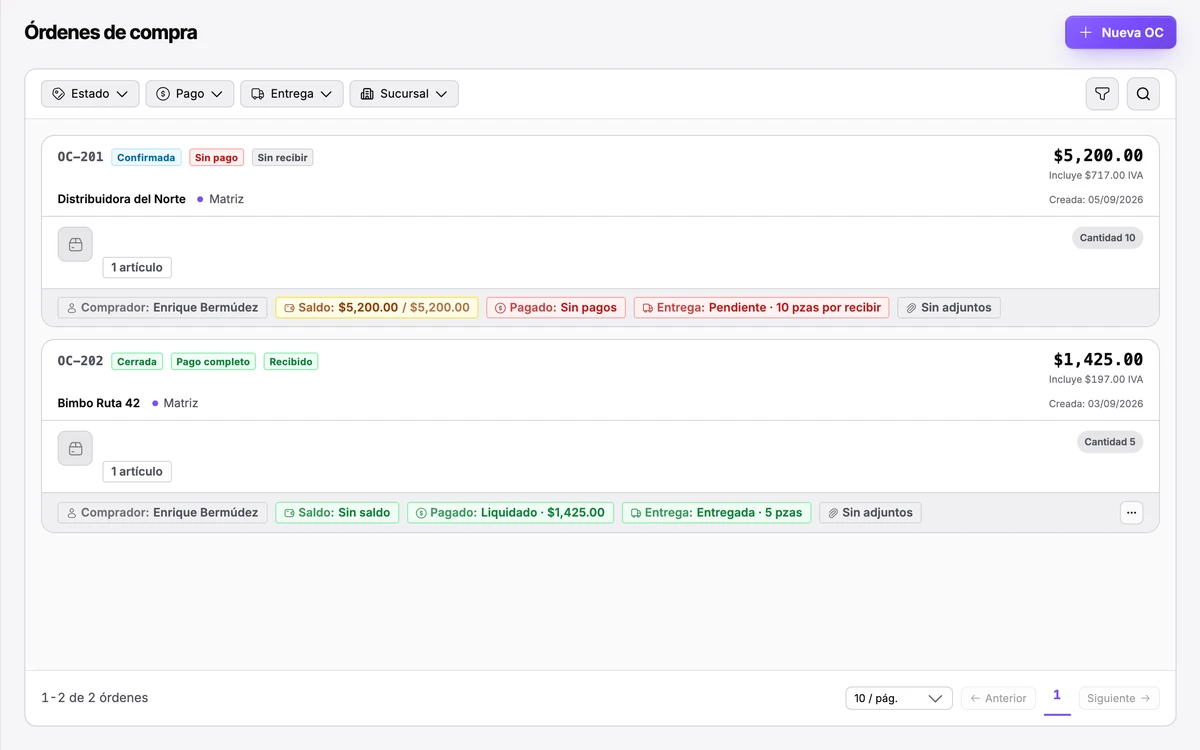Open the Sucursal filter dropdown
The width and height of the screenshot is (1200, 750).
point(404,93)
